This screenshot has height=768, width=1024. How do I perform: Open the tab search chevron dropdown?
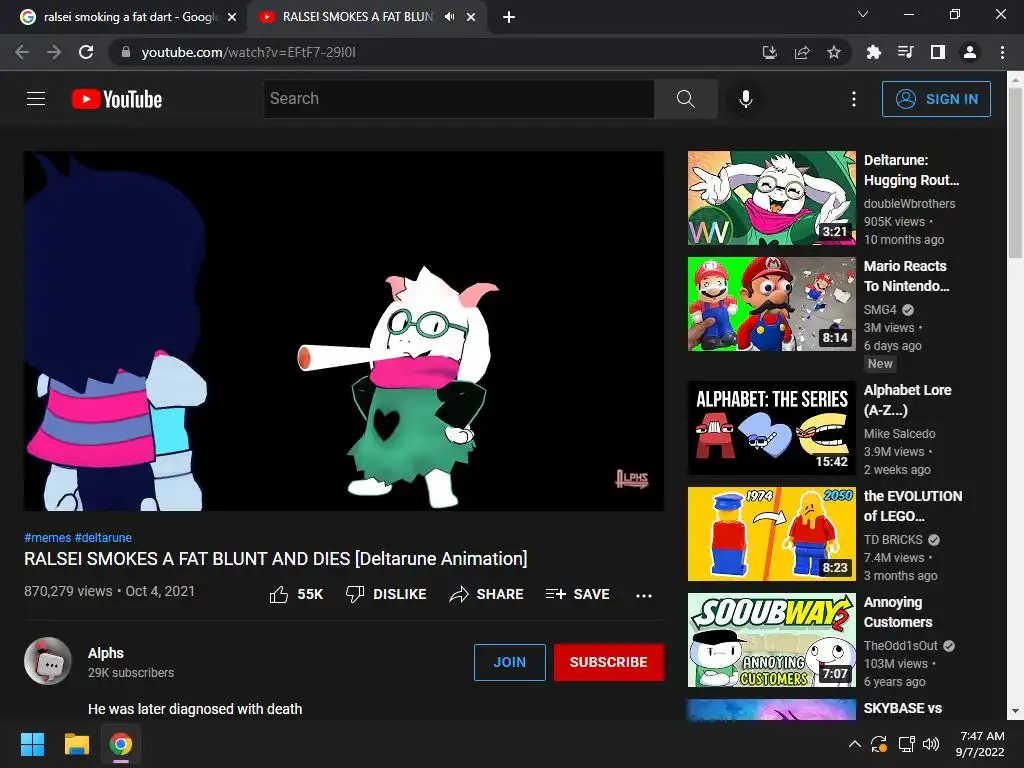(863, 14)
